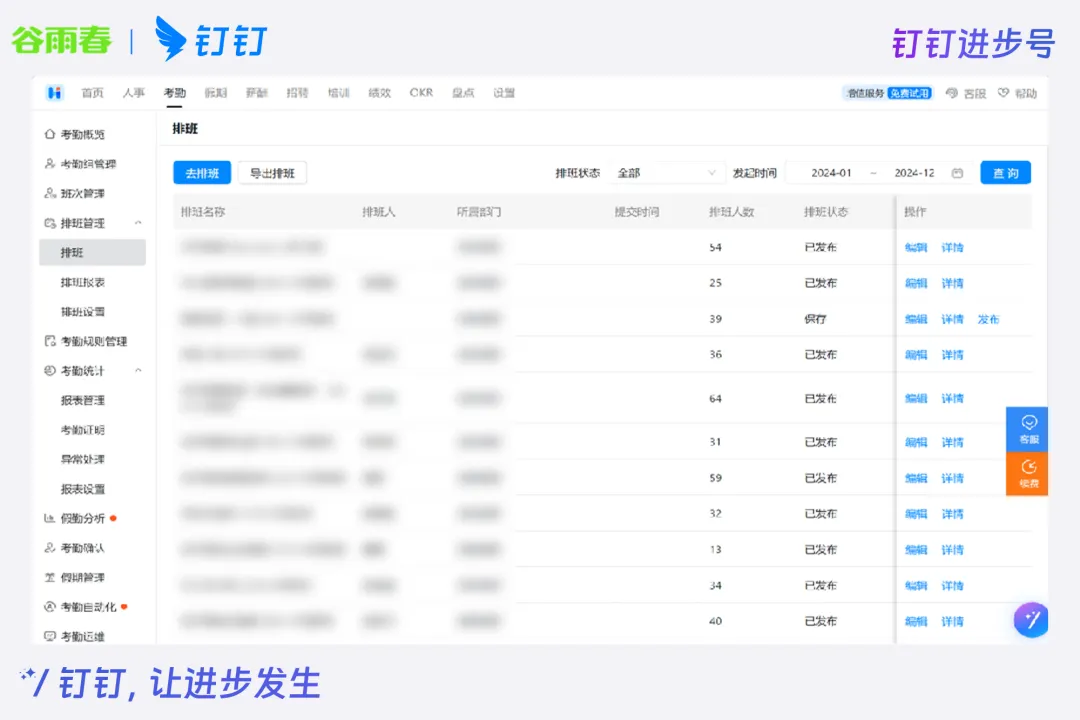Open the 培训 top tab
This screenshot has width=1080, height=720.
point(339,93)
